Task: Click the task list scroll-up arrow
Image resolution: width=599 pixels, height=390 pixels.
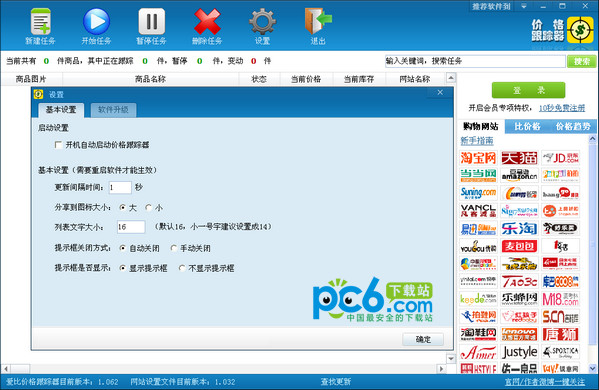Action: [x=451, y=78]
